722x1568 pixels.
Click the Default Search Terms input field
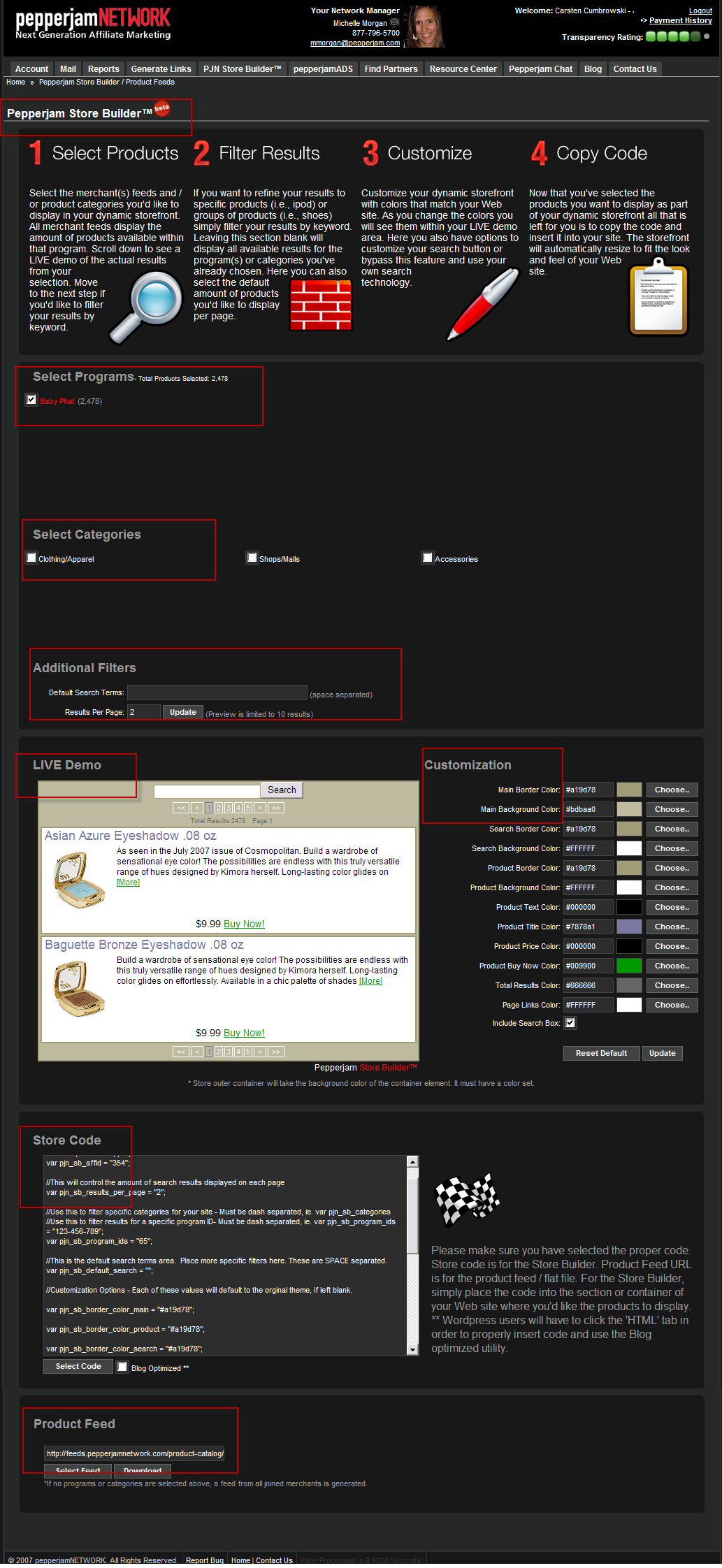217,692
